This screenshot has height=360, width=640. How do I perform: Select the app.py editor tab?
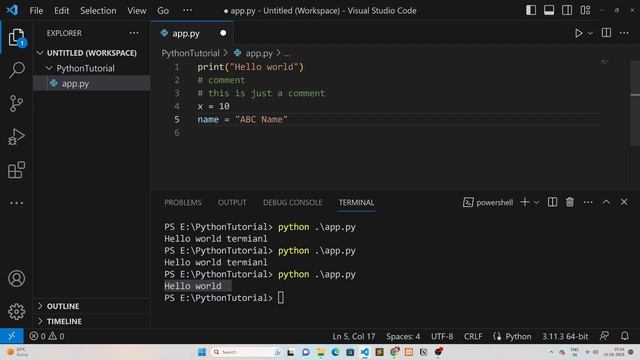click(x=192, y=33)
